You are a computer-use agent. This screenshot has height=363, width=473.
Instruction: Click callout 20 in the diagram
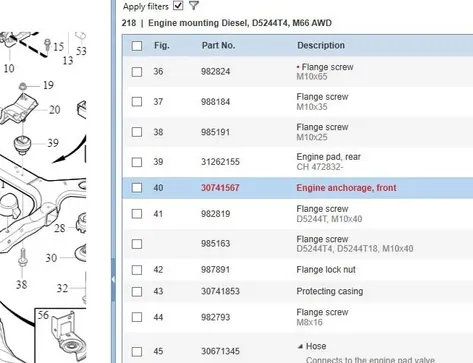coord(55,110)
